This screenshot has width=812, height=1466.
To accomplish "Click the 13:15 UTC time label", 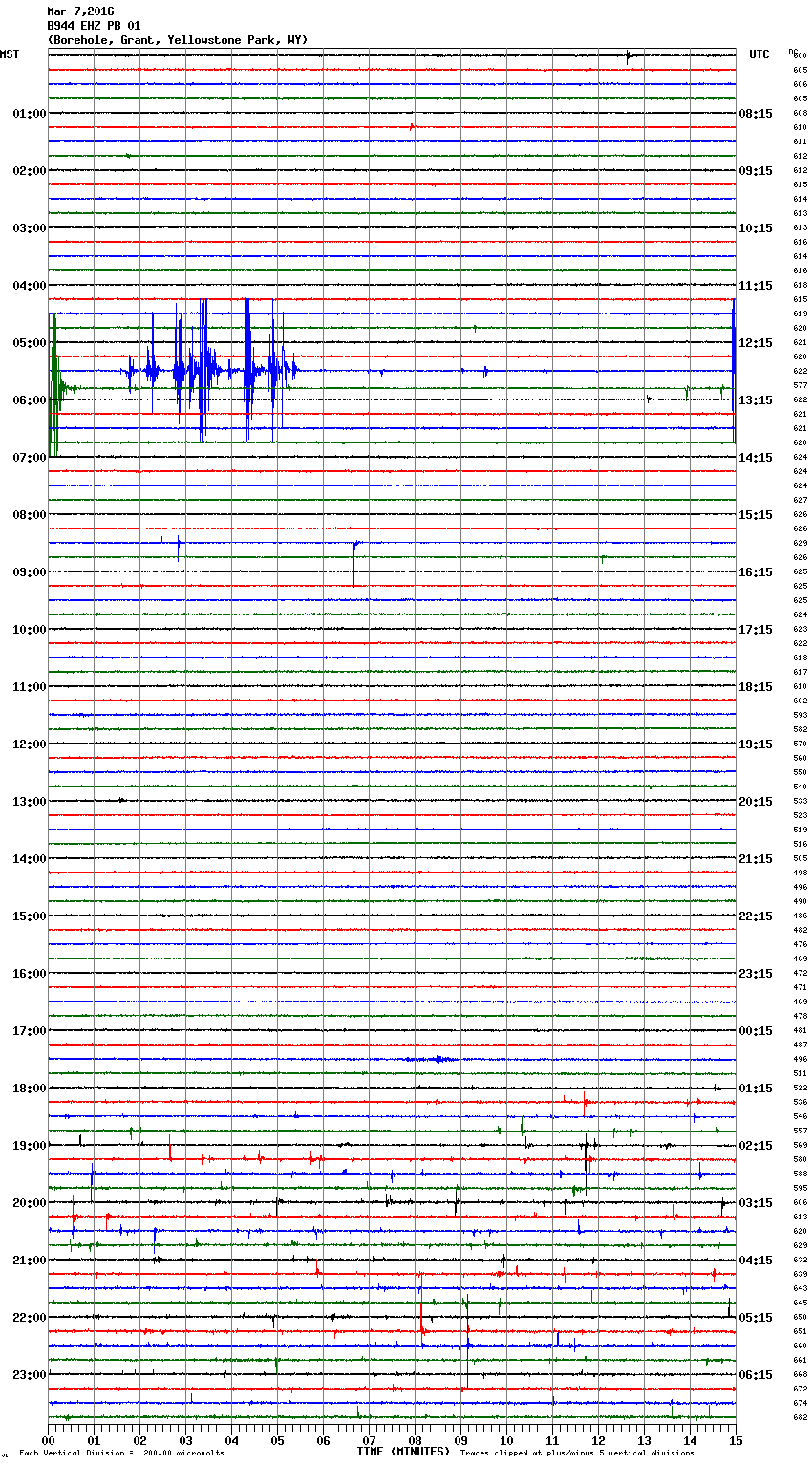I will point(756,400).
